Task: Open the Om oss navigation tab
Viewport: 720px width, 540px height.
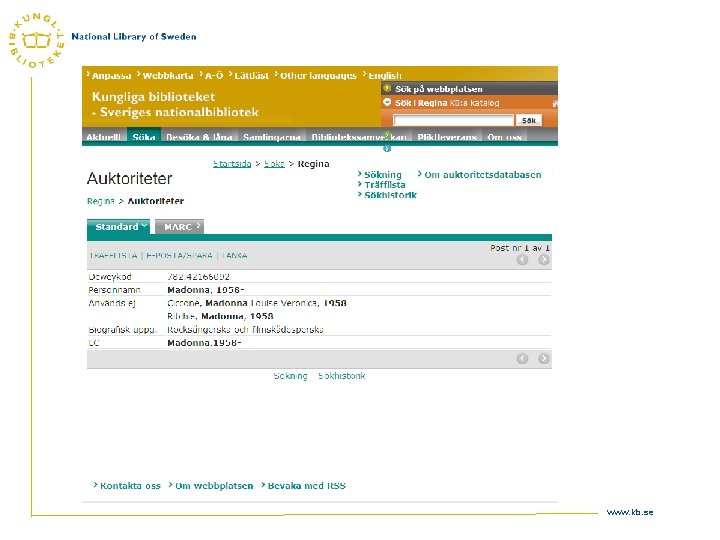Action: [504, 137]
